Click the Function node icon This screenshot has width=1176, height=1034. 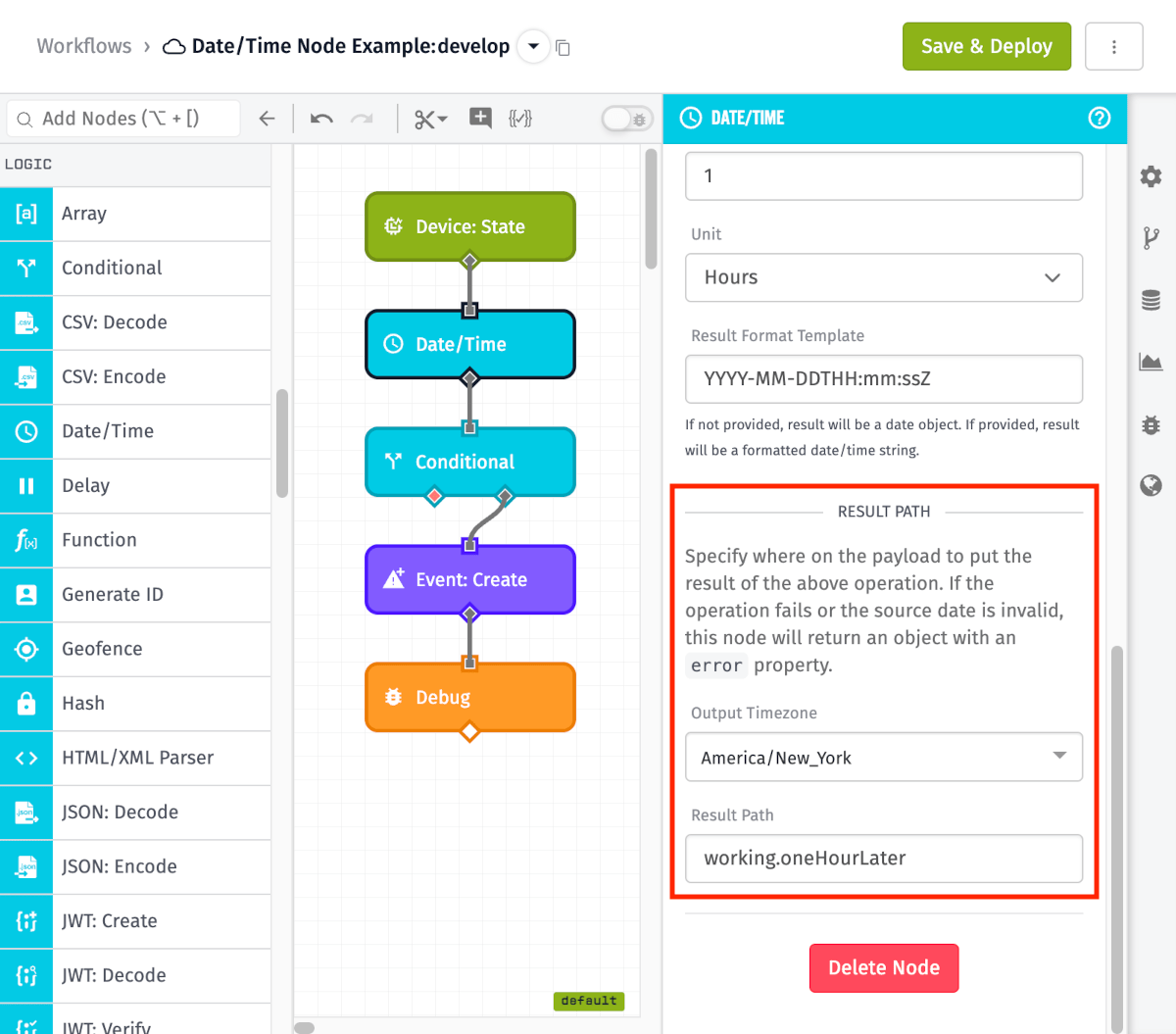pyautogui.click(x=26, y=540)
